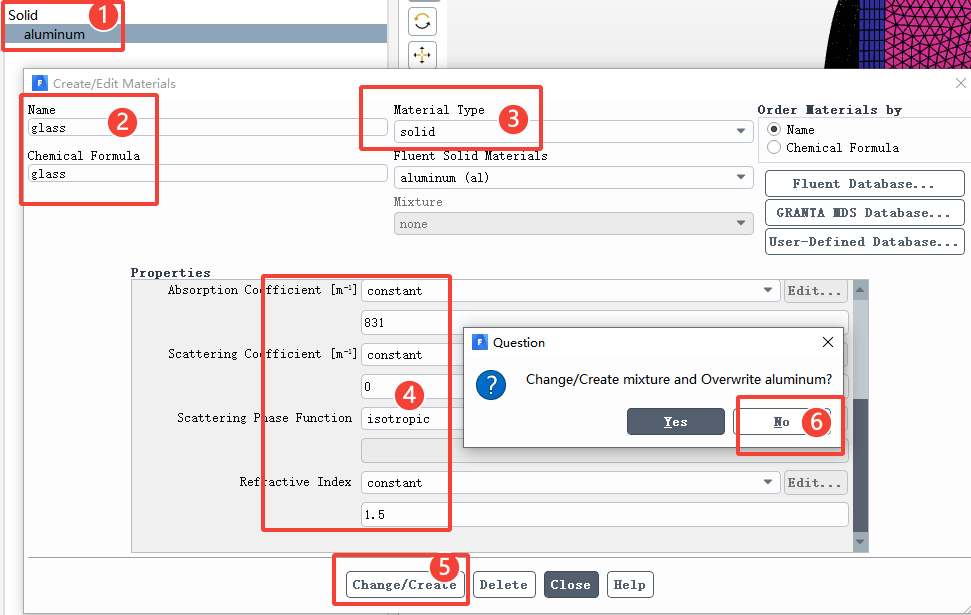The height and width of the screenshot is (615, 971).
Task: Click the rotate view icon in viewport toolbar
Action: pyautogui.click(x=422, y=22)
